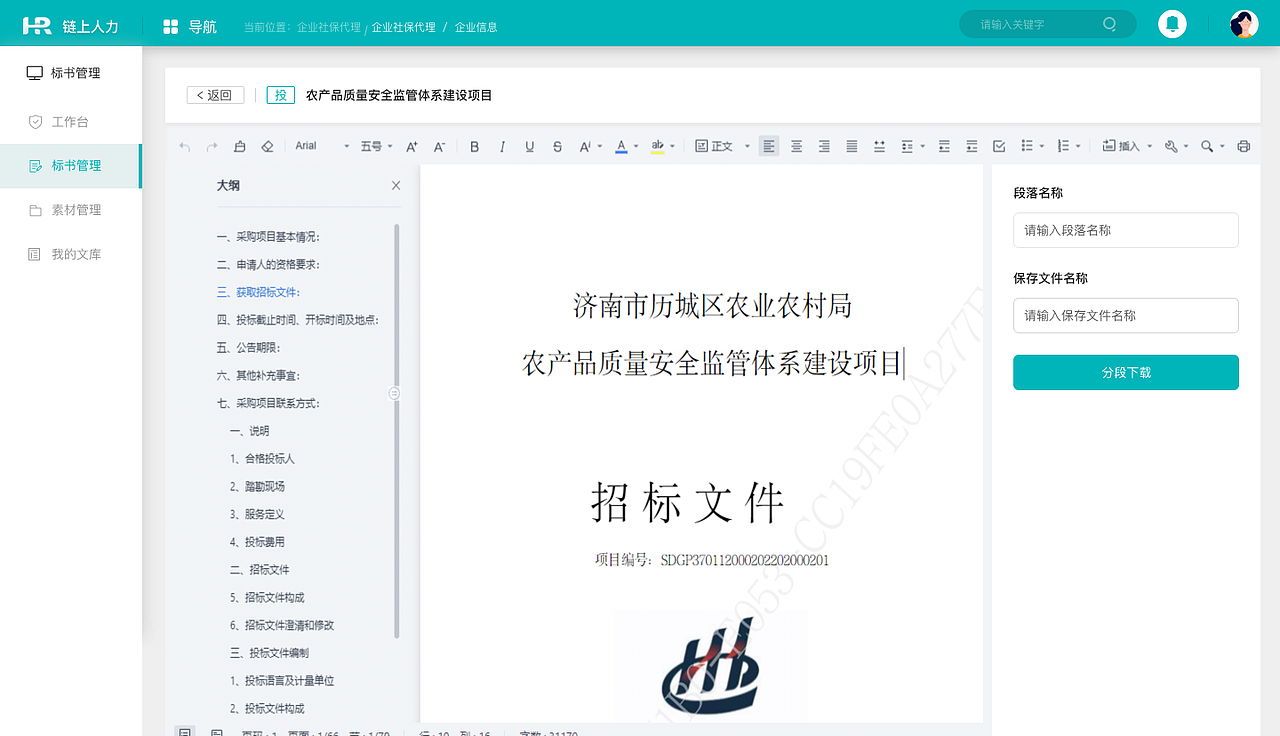Toggle underline formatting
Screen dimensions: 1280x736
[529, 146]
